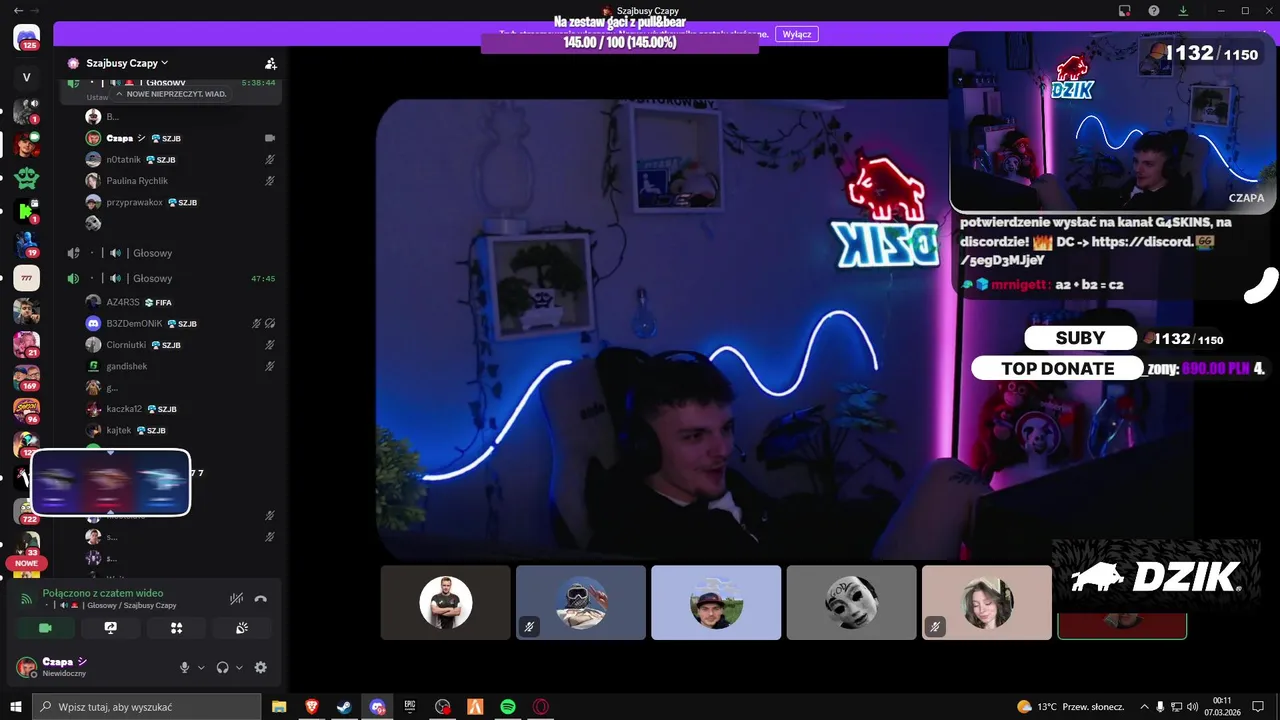Open user settings gear icon
Screen dimensions: 1280x720
click(261, 667)
